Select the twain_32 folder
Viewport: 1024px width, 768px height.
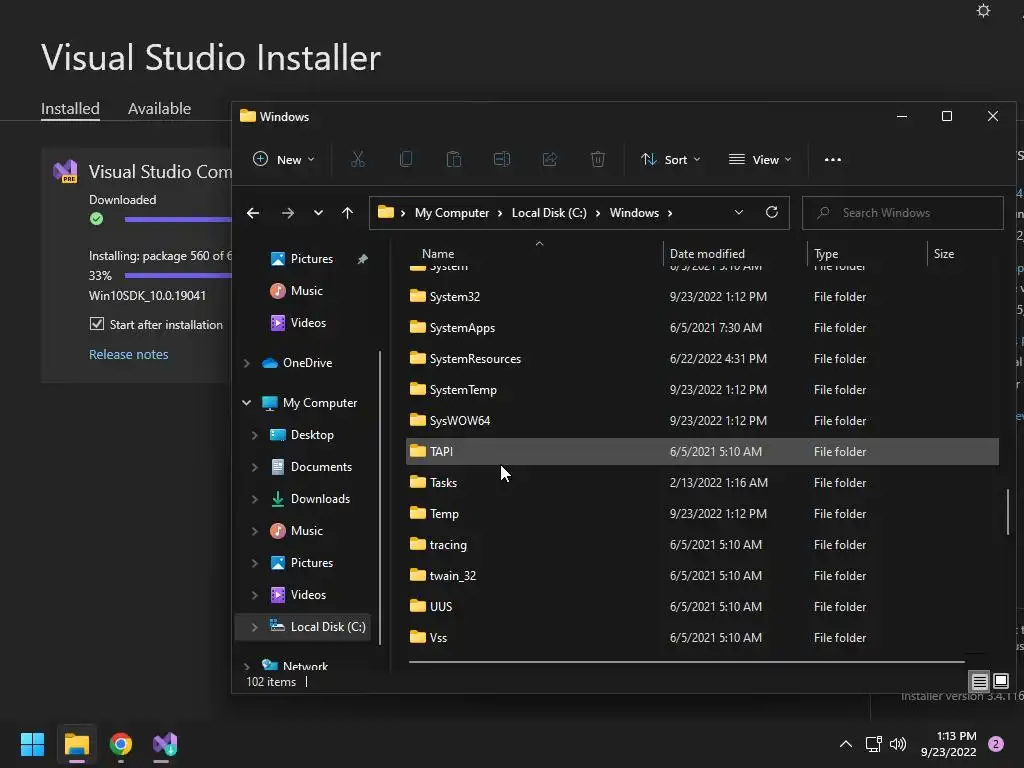click(702, 575)
